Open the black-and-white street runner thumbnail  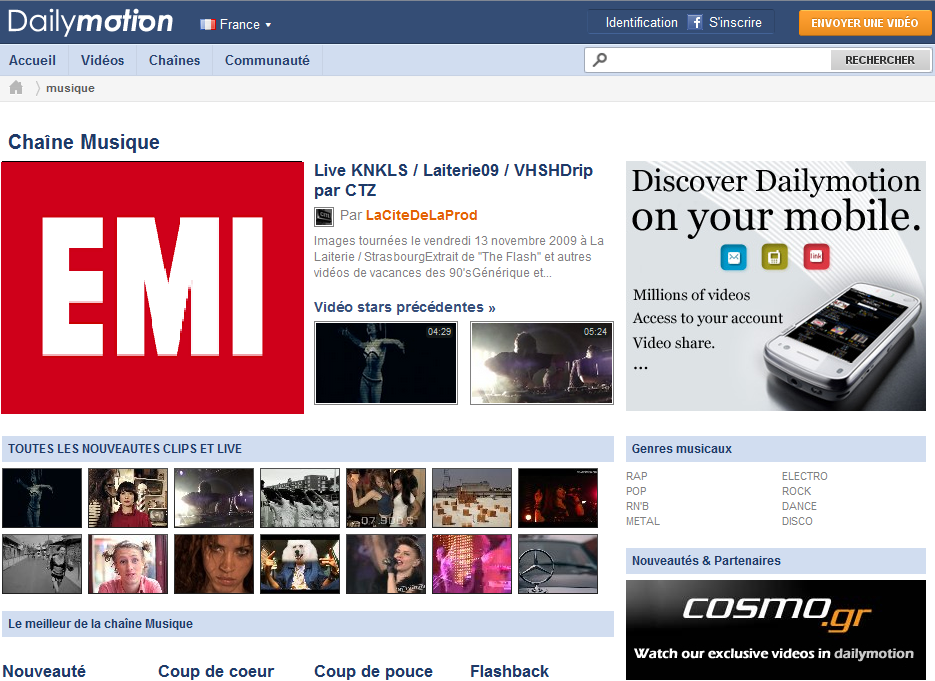click(42, 564)
